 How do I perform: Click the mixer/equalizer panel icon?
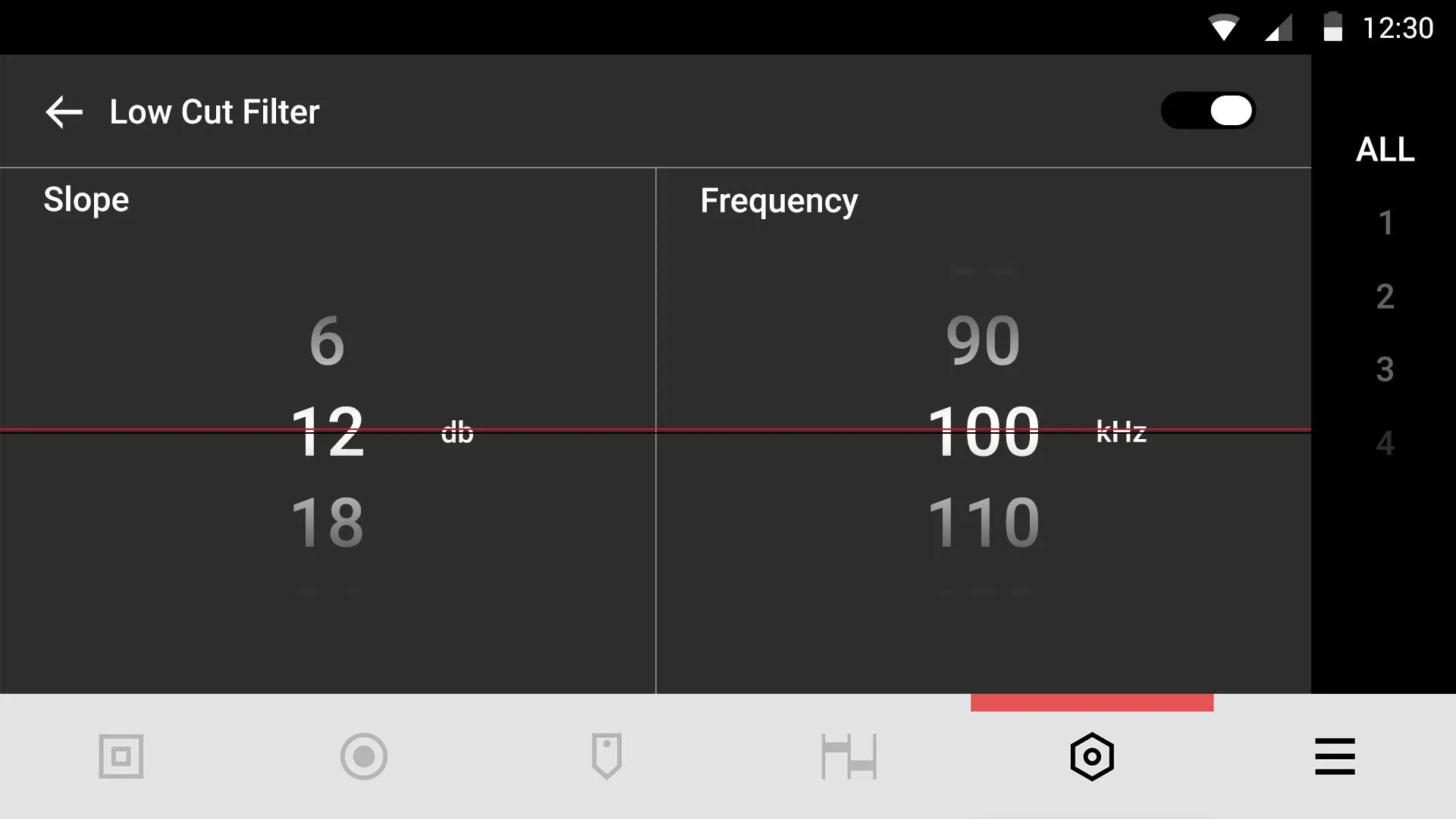point(849,756)
